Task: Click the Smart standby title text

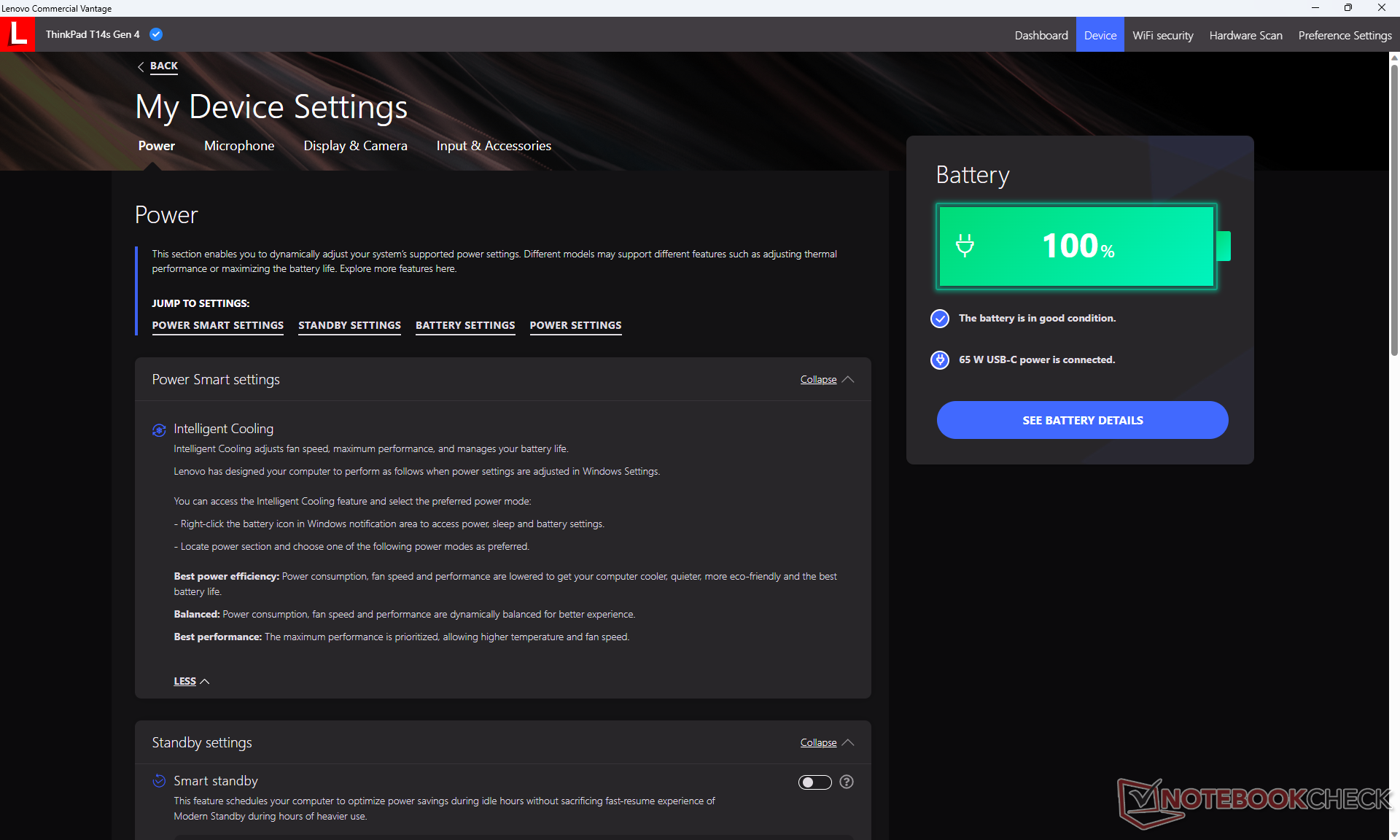Action: click(x=216, y=781)
